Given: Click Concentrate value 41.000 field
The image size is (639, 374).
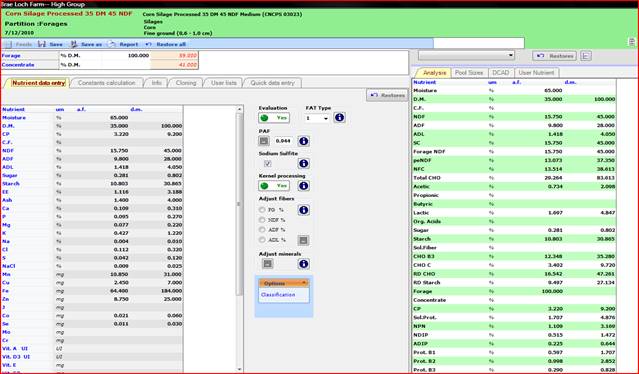Looking at the screenshot, I should [x=174, y=65].
